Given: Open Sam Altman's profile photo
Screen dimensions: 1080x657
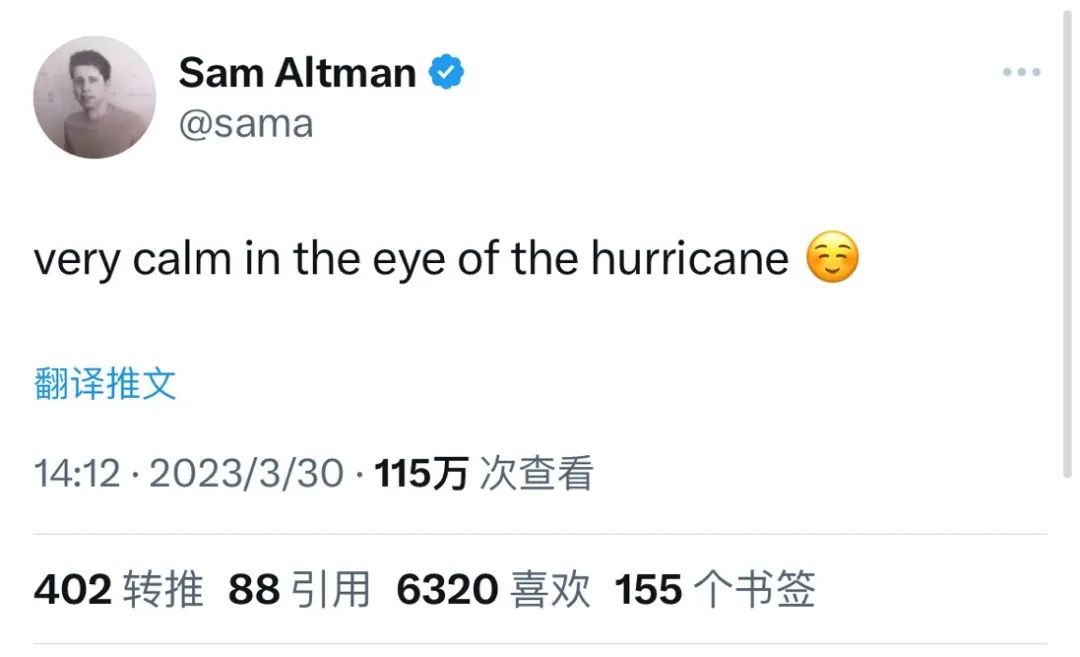Looking at the screenshot, I should coord(94,97).
